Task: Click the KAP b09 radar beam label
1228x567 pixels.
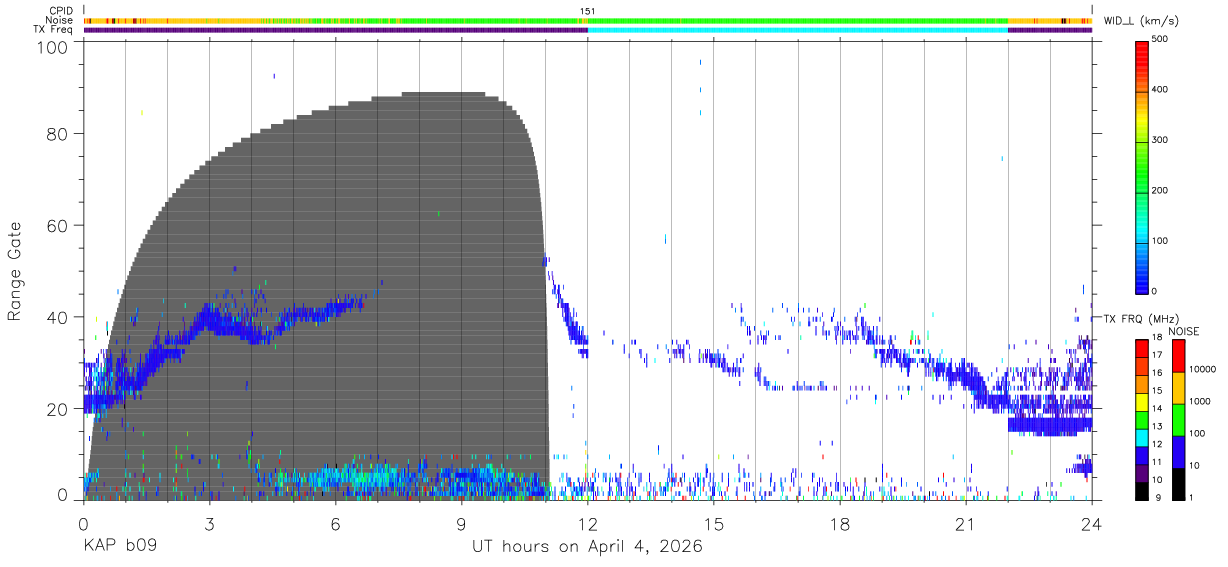Action: point(119,547)
